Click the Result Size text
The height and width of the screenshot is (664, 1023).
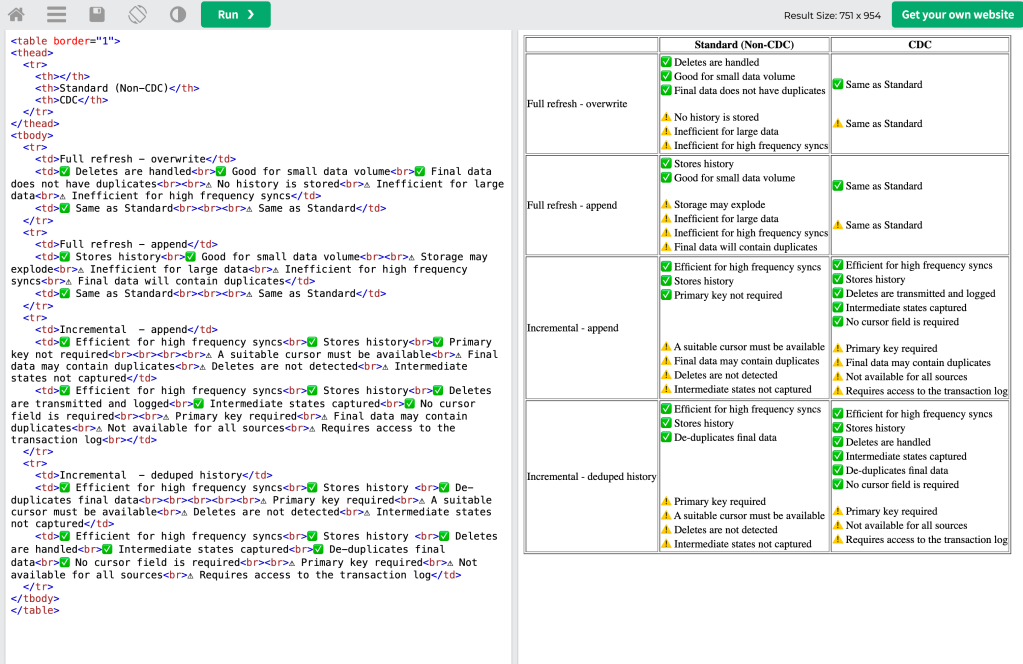832,16
